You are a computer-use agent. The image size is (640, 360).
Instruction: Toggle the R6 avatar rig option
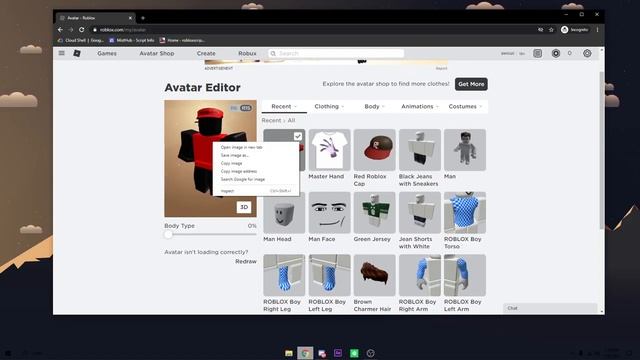[234, 108]
